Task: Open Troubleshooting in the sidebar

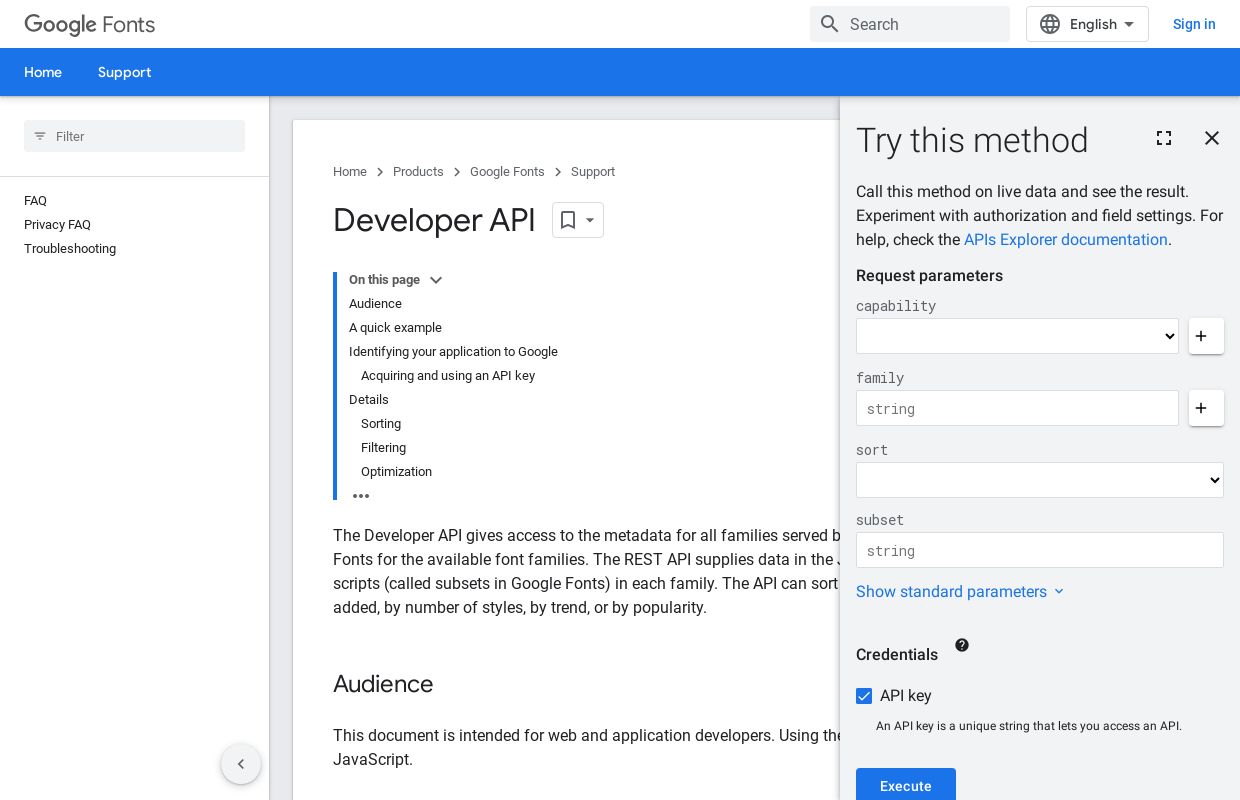Action: (x=70, y=249)
